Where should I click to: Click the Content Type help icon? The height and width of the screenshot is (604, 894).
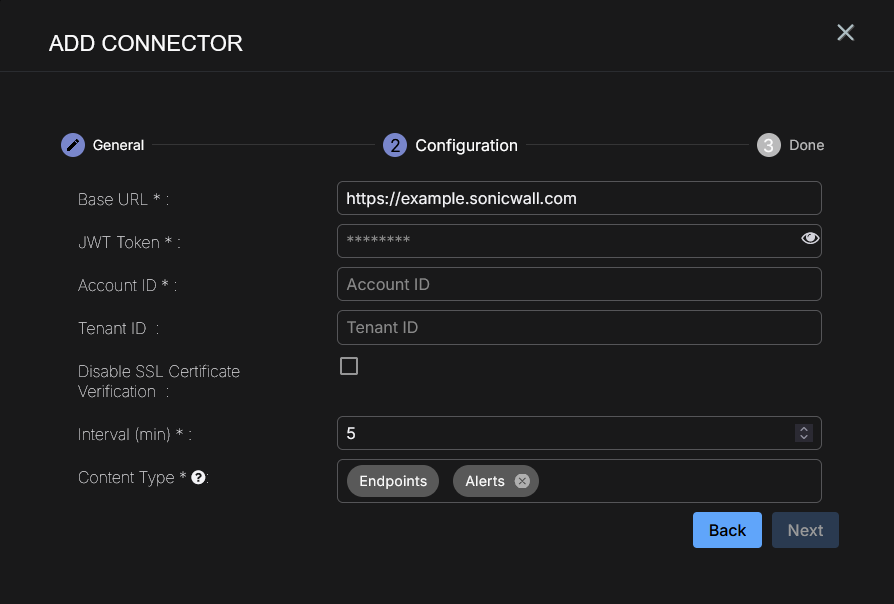pyautogui.click(x=198, y=477)
